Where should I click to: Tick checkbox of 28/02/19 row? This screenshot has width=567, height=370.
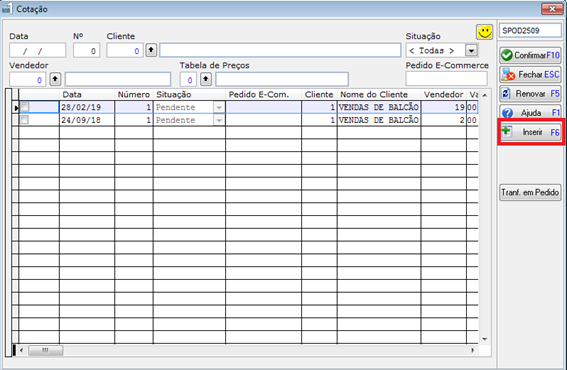click(25, 107)
